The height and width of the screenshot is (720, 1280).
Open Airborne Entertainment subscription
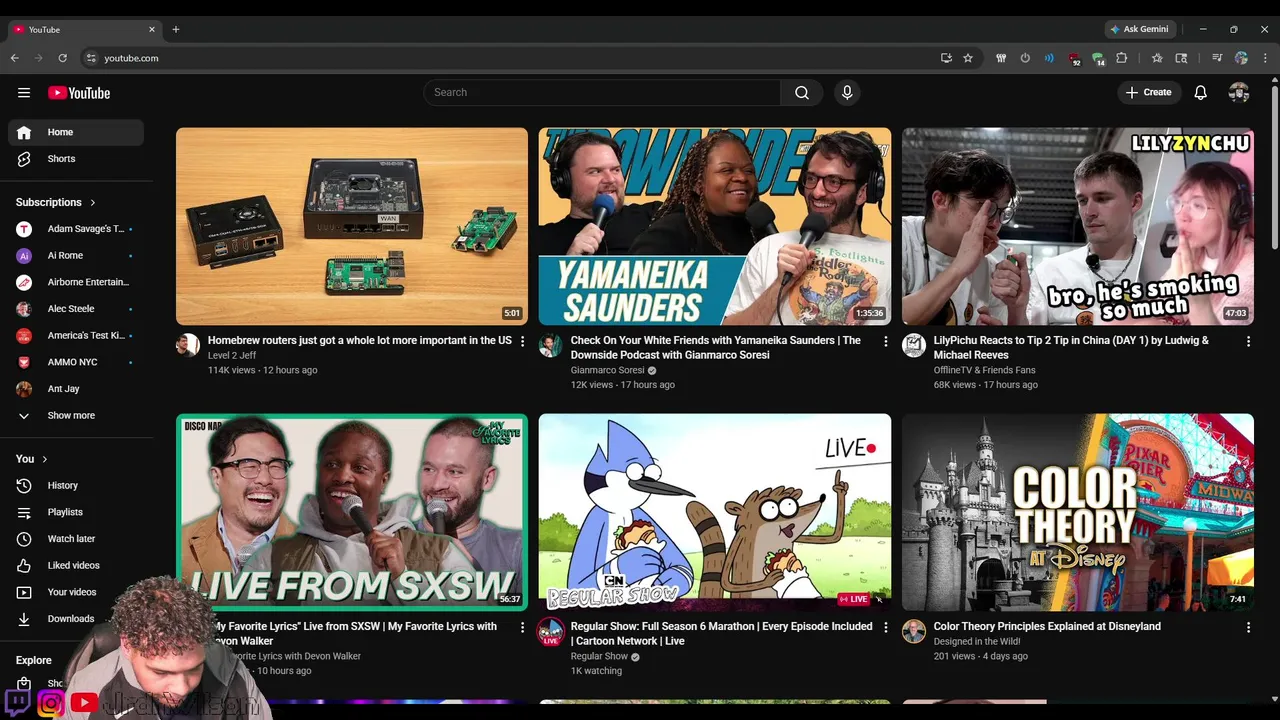point(76,282)
